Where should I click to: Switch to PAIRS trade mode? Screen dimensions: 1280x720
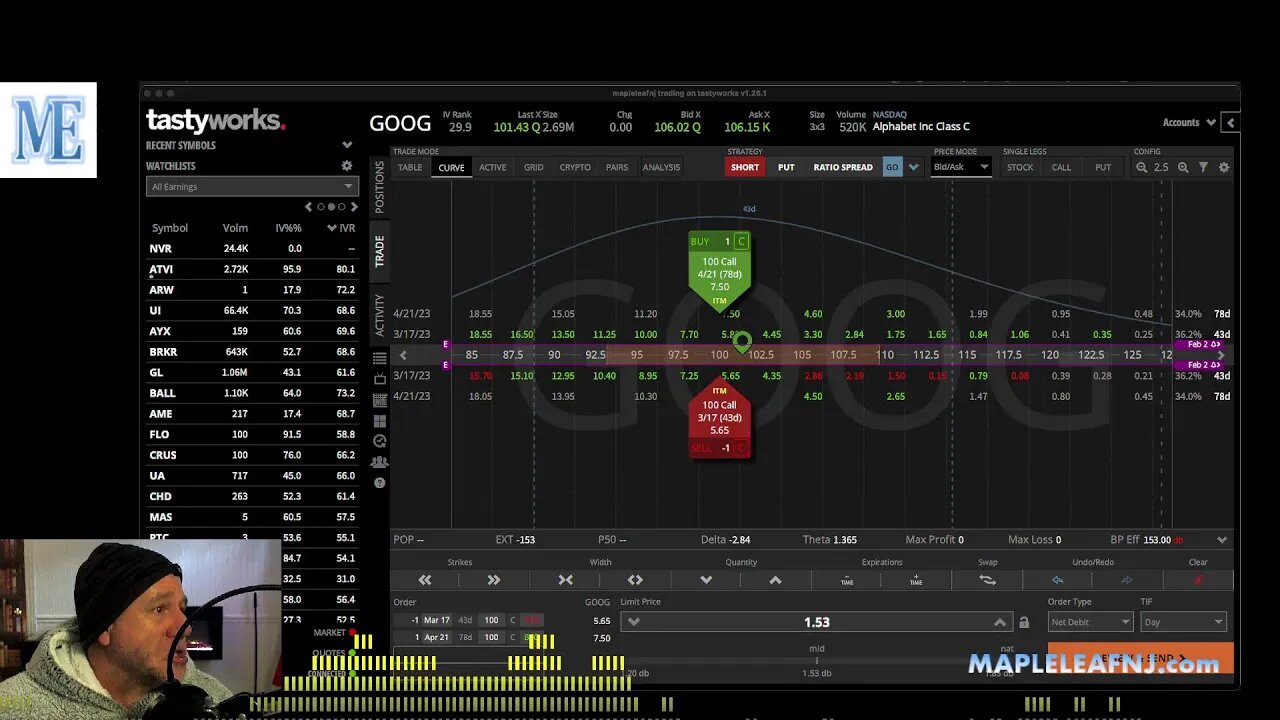click(x=617, y=167)
